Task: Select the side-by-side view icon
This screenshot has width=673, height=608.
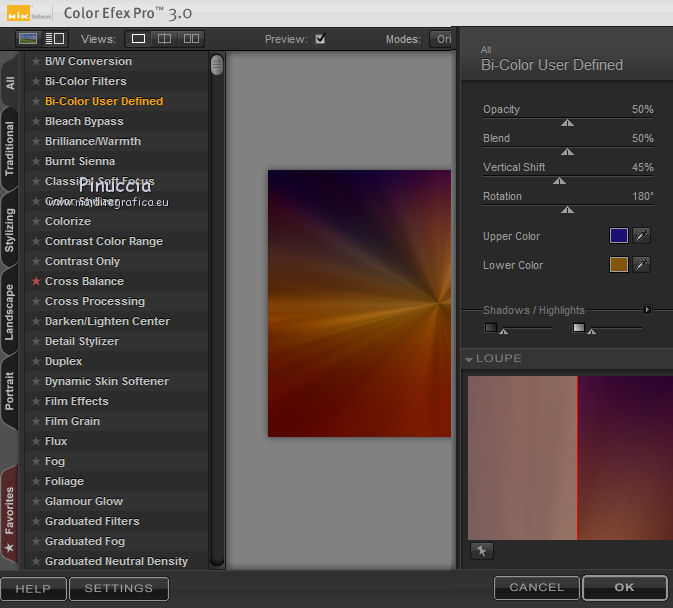Action: (x=190, y=39)
